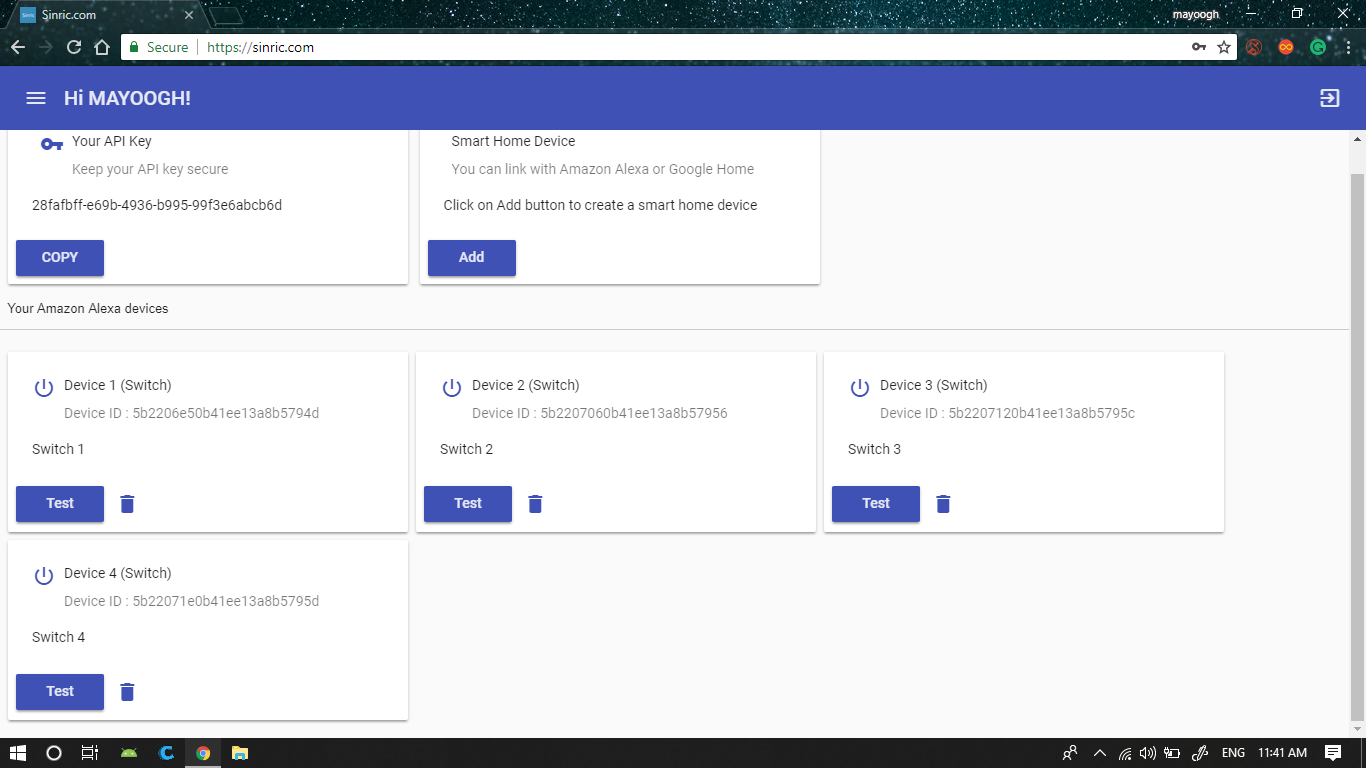1366x768 pixels.
Task: Open Android Studio from the taskbar
Action: 129,753
